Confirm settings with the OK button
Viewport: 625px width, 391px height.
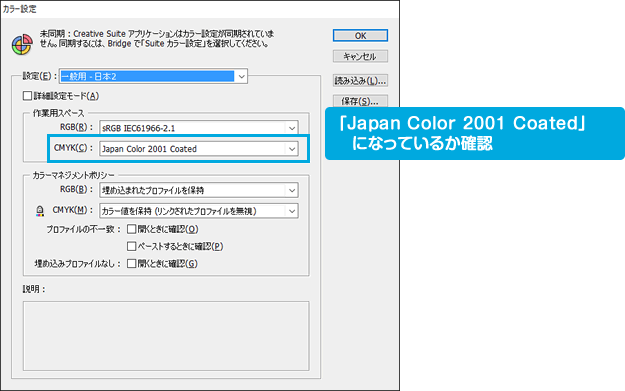tap(360, 35)
